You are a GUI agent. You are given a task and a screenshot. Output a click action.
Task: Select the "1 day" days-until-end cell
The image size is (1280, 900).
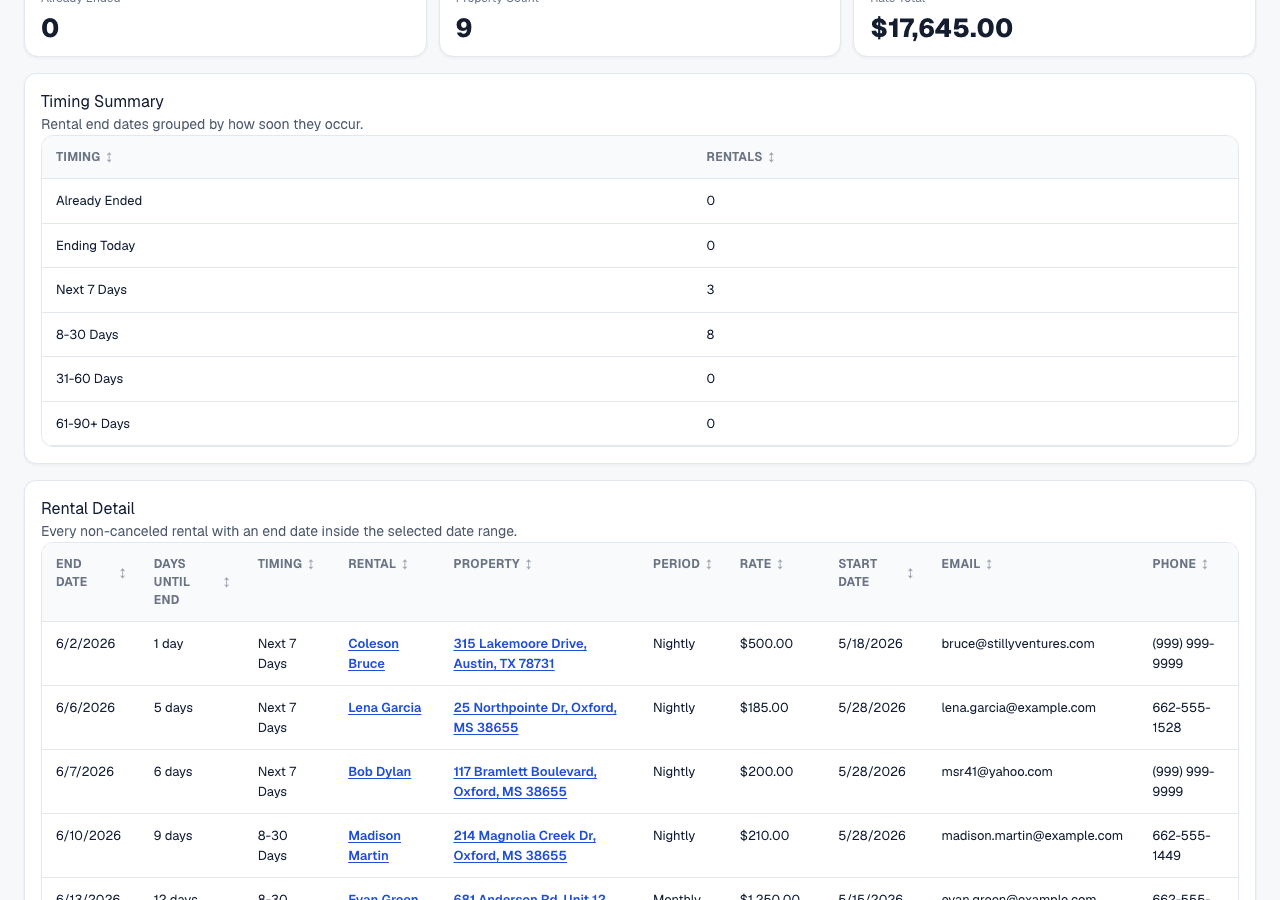169,644
